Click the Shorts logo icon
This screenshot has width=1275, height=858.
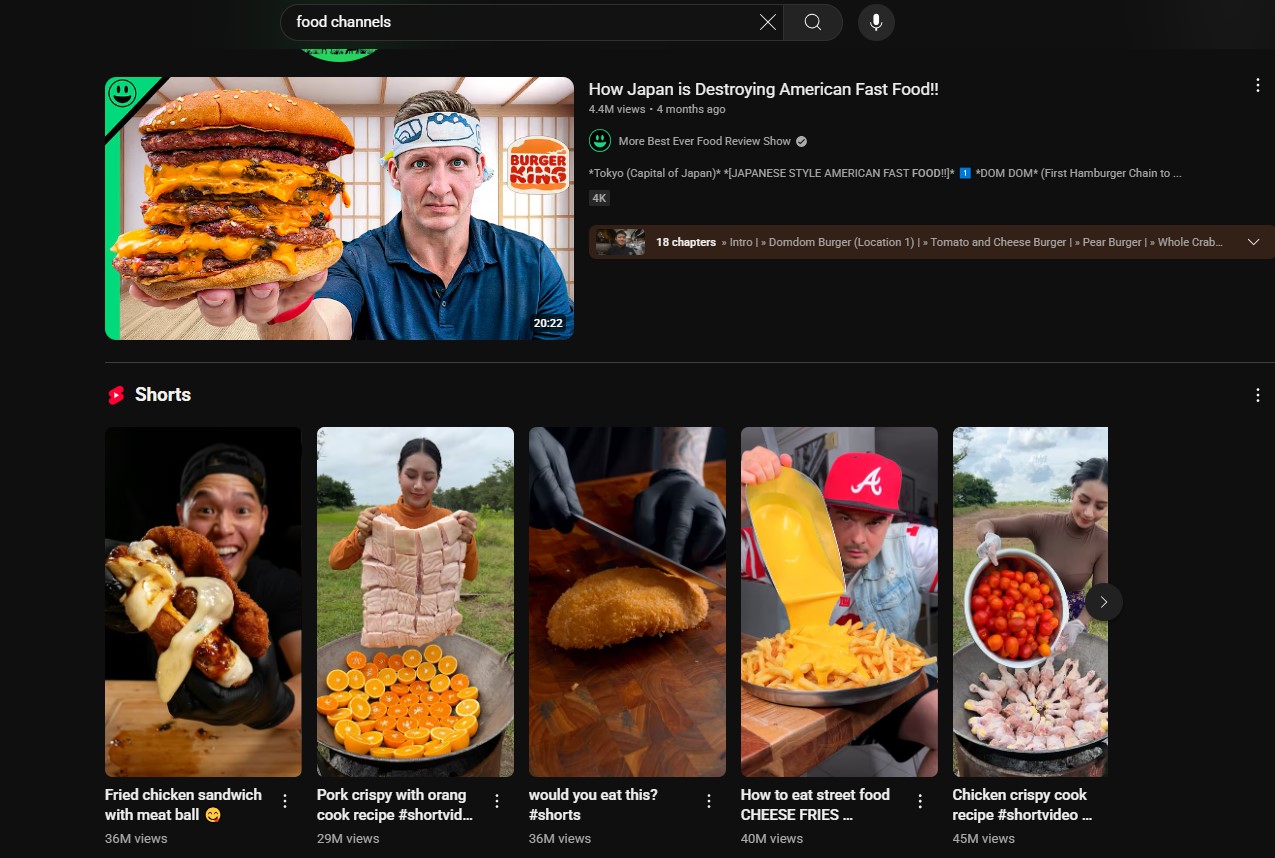click(116, 395)
